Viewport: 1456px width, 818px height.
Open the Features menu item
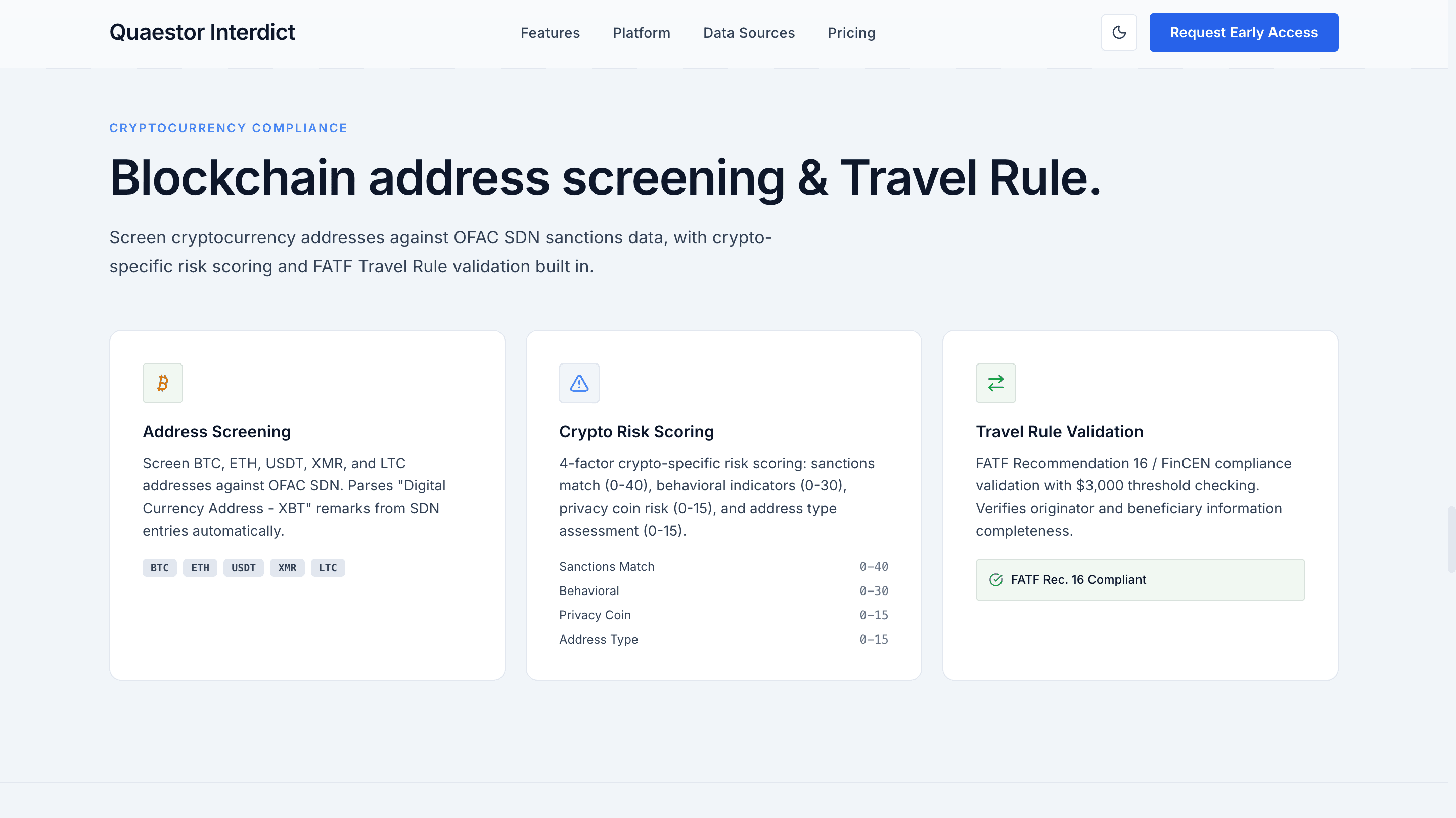pyautogui.click(x=550, y=33)
